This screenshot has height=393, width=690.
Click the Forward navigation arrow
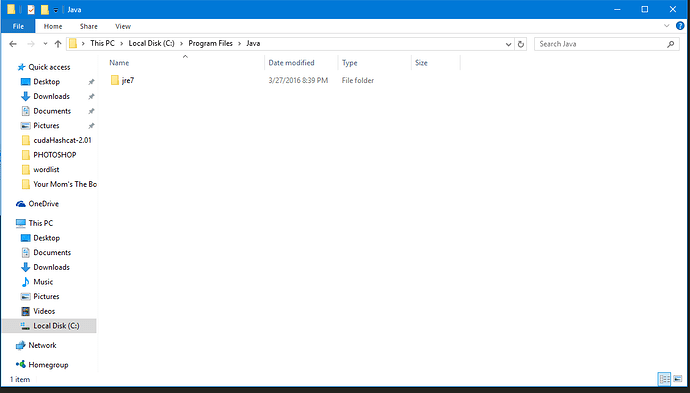pos(31,44)
